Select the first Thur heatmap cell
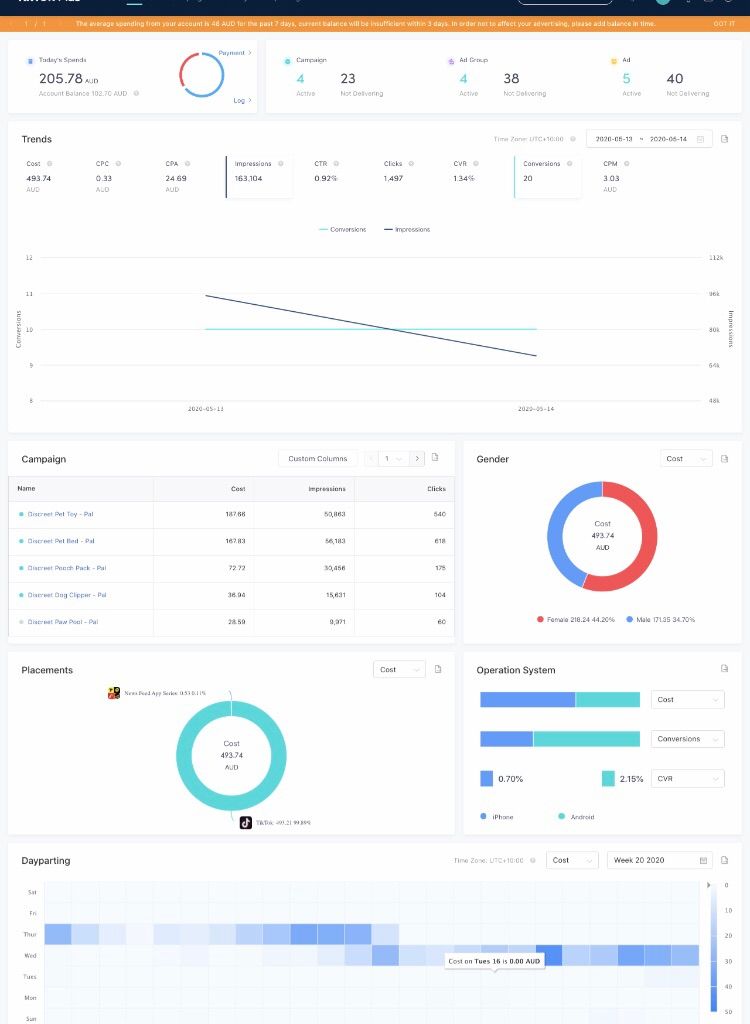The height and width of the screenshot is (1024, 750). (x=57, y=934)
